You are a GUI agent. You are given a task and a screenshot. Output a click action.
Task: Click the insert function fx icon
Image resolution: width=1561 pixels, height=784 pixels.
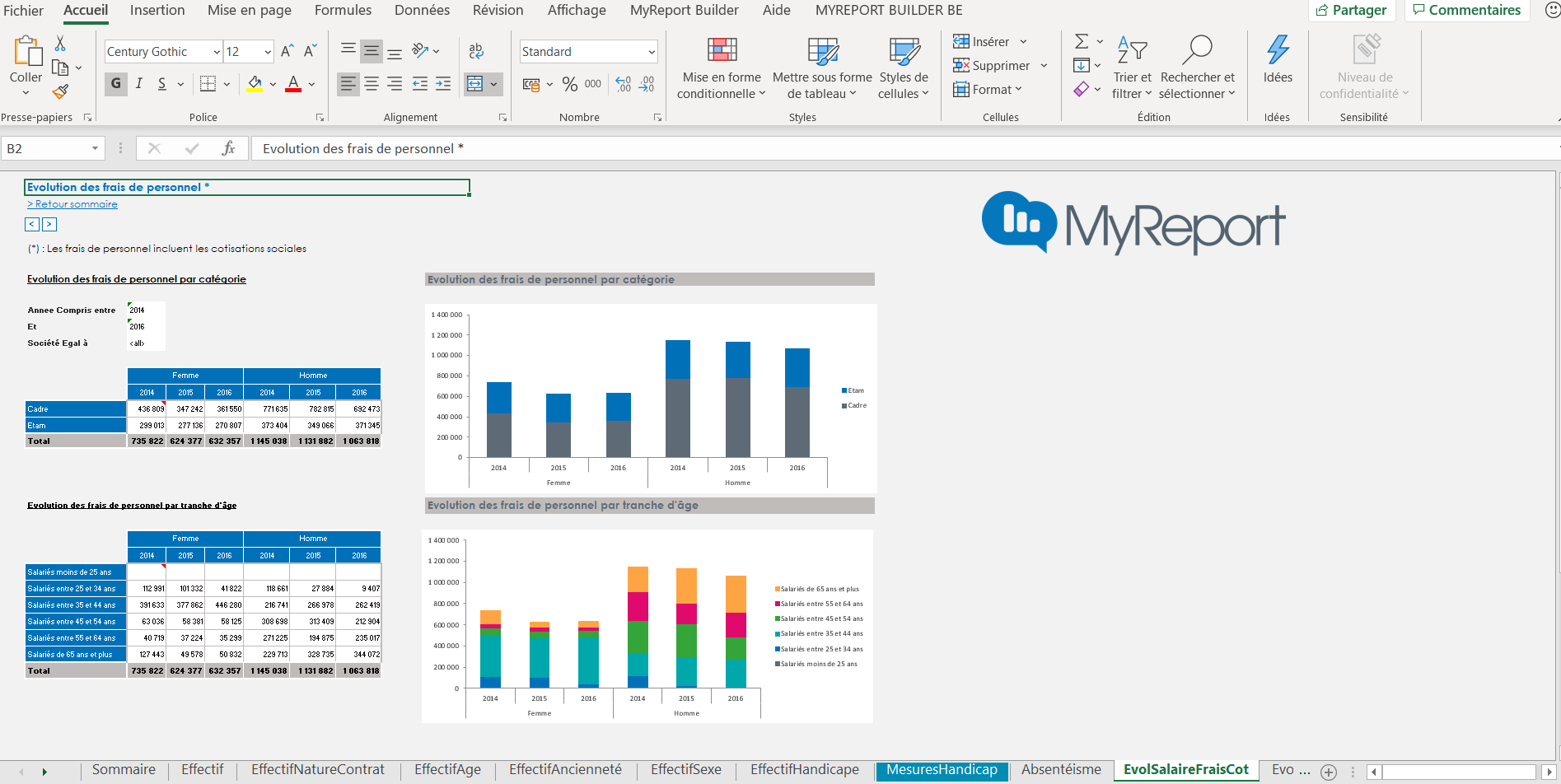click(228, 148)
